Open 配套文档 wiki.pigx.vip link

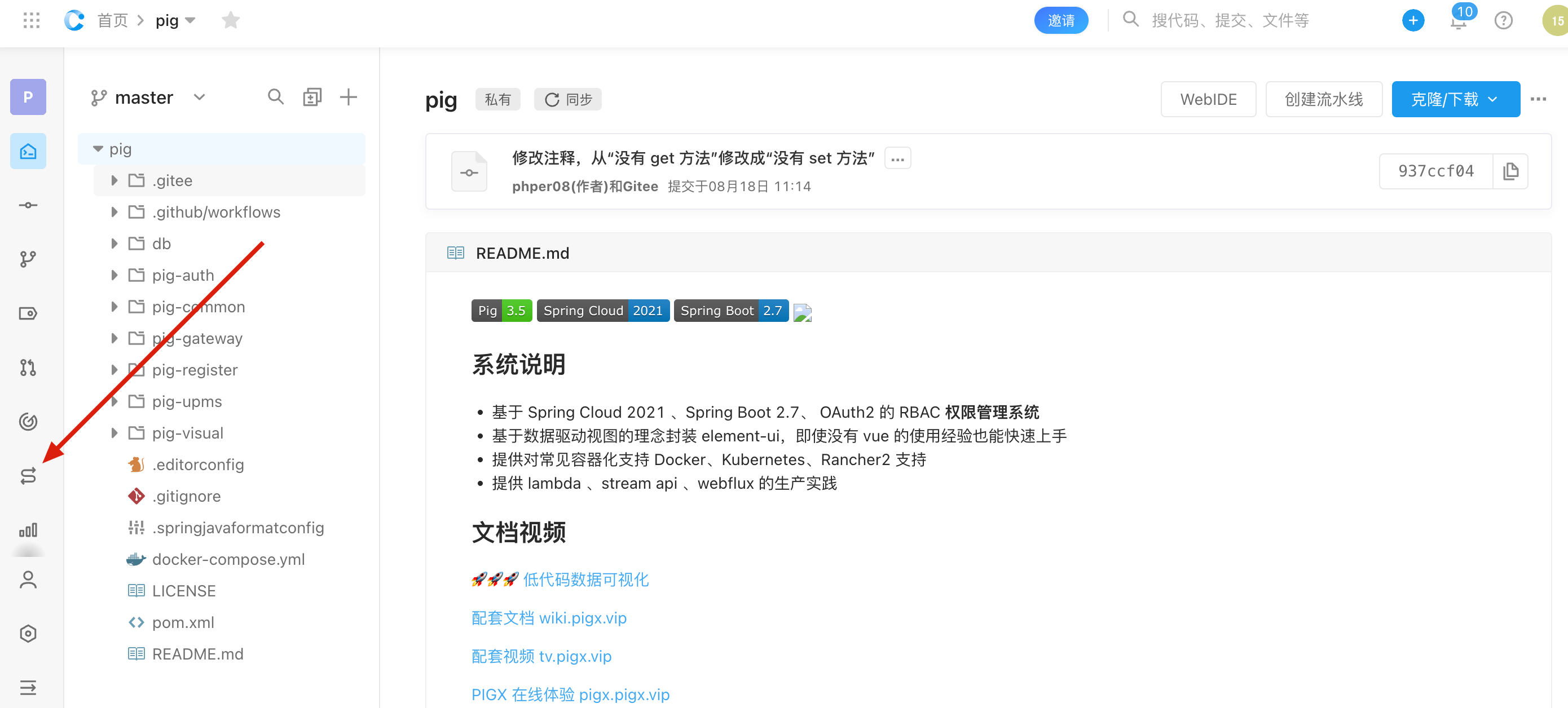[x=549, y=618]
